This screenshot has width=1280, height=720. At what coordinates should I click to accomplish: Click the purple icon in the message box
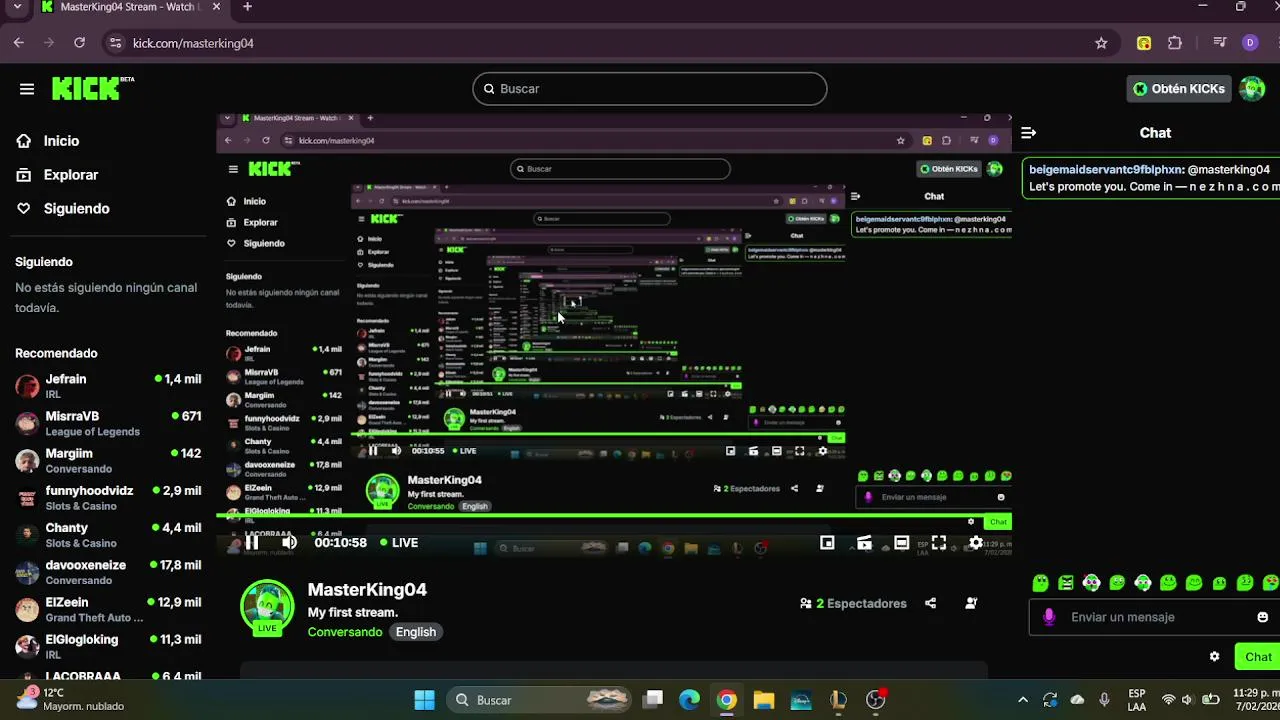pos(1048,617)
